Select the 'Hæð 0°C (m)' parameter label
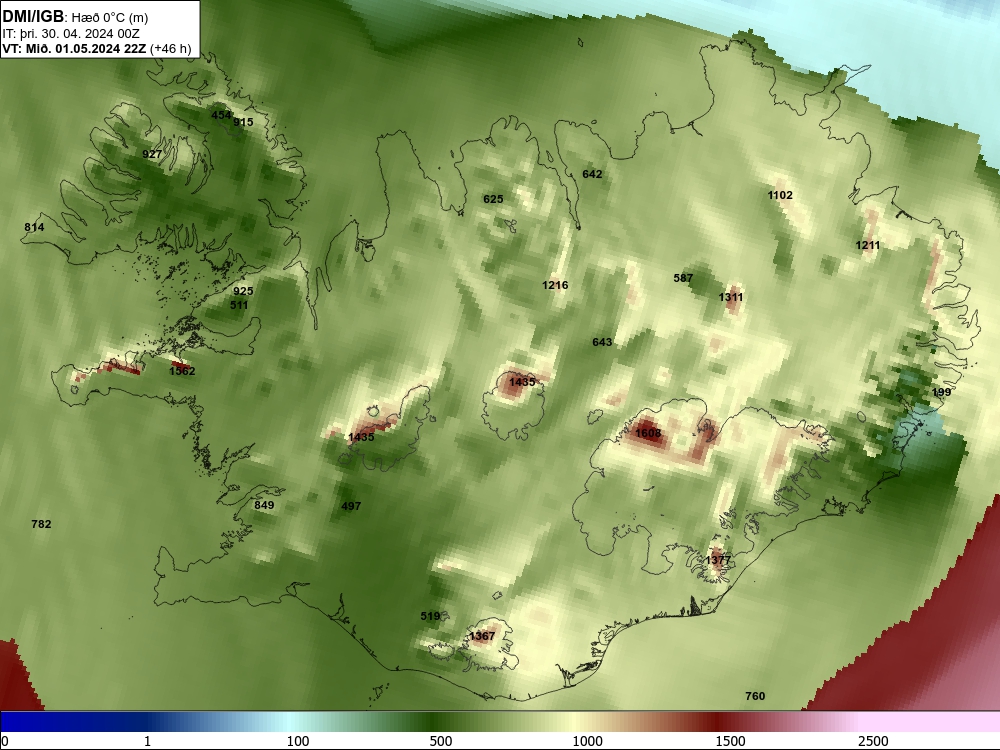 click(x=110, y=18)
